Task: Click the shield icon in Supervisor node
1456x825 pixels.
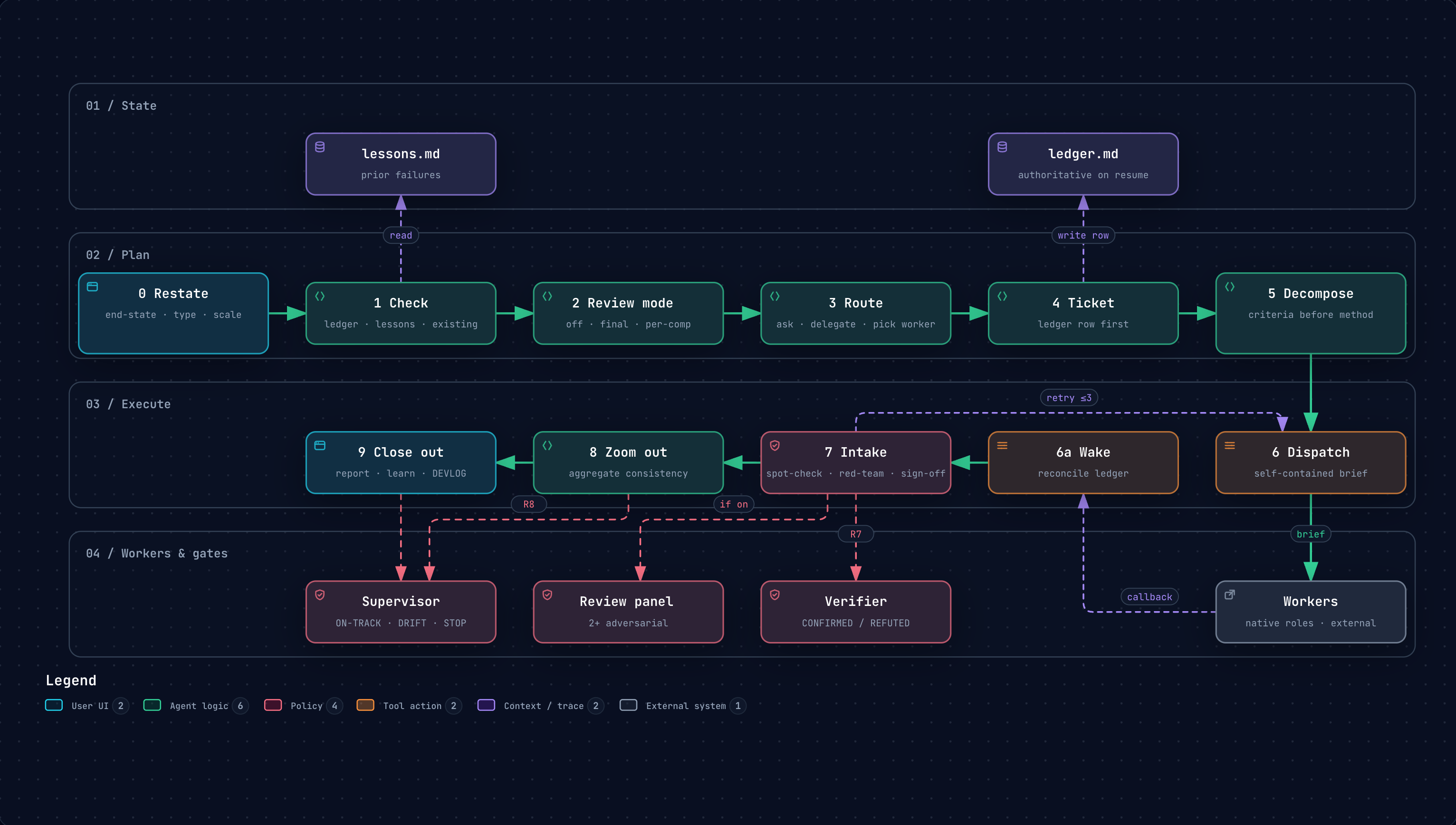Action: (319, 595)
